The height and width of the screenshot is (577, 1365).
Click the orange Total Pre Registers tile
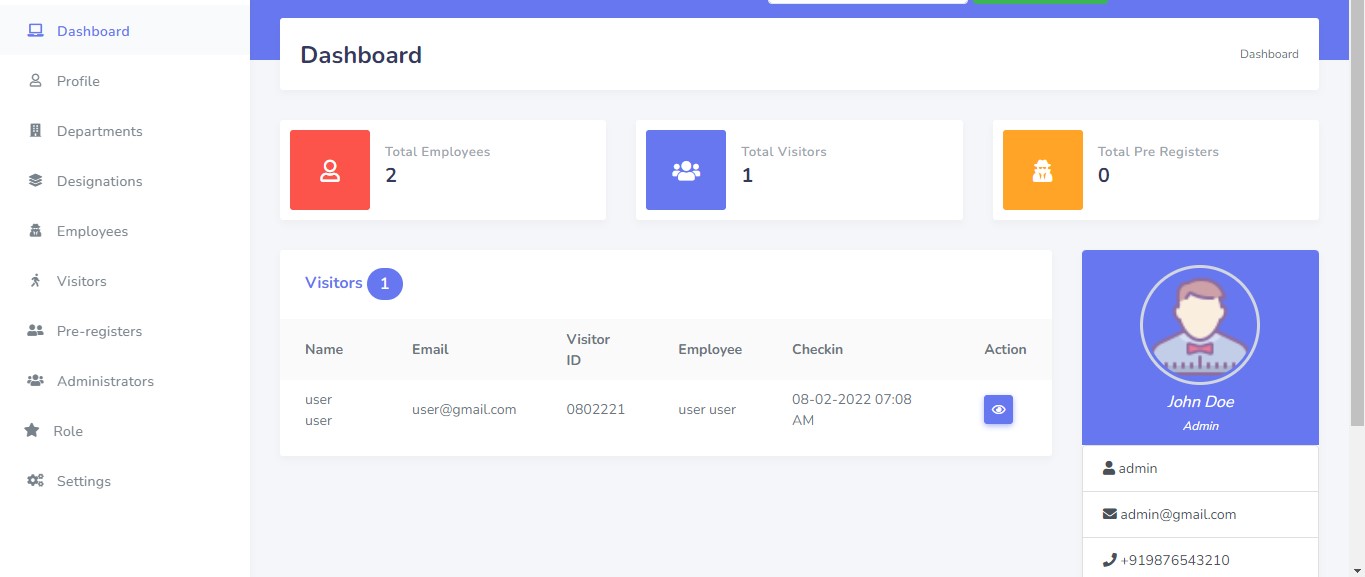click(x=1042, y=170)
